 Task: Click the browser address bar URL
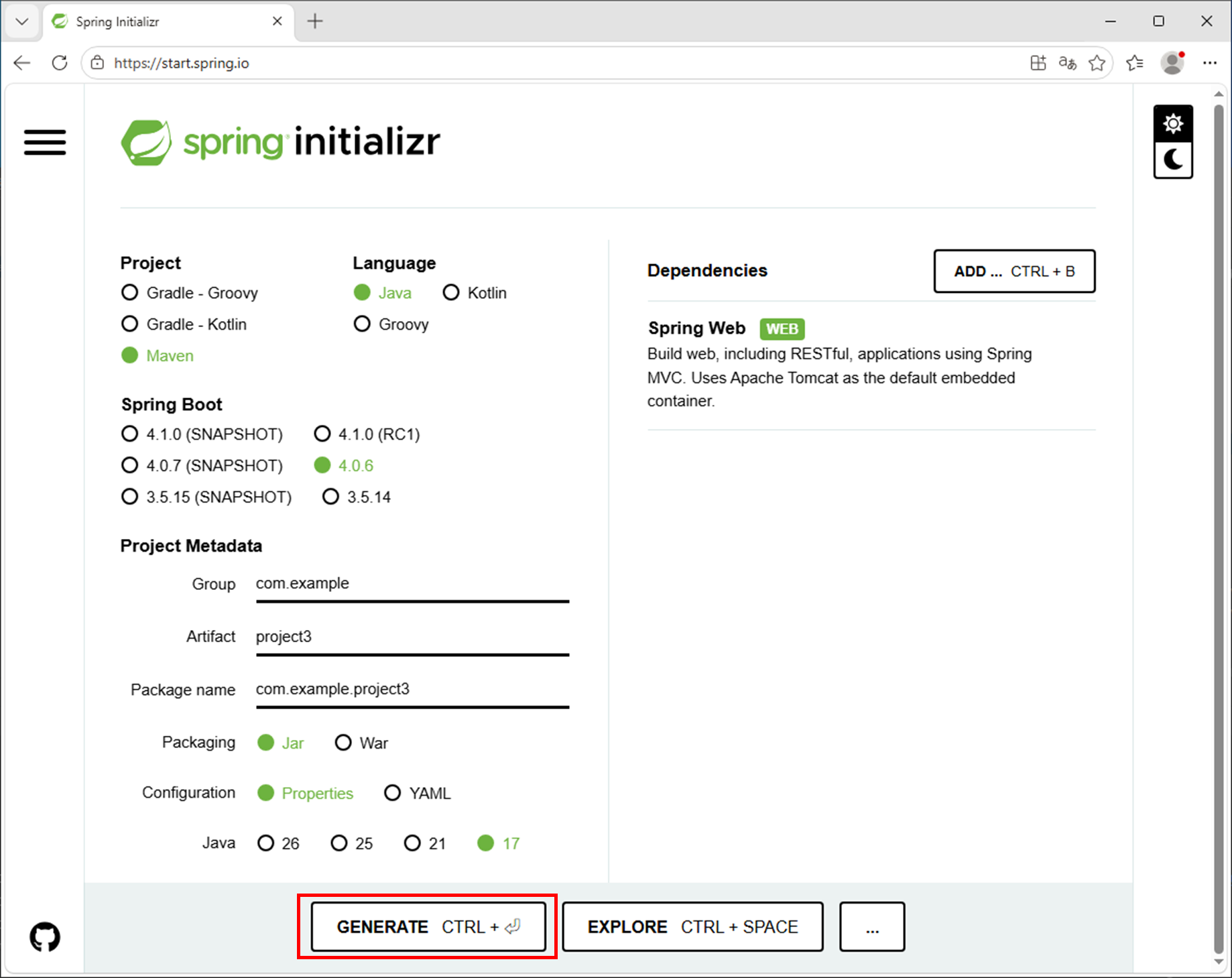182,63
